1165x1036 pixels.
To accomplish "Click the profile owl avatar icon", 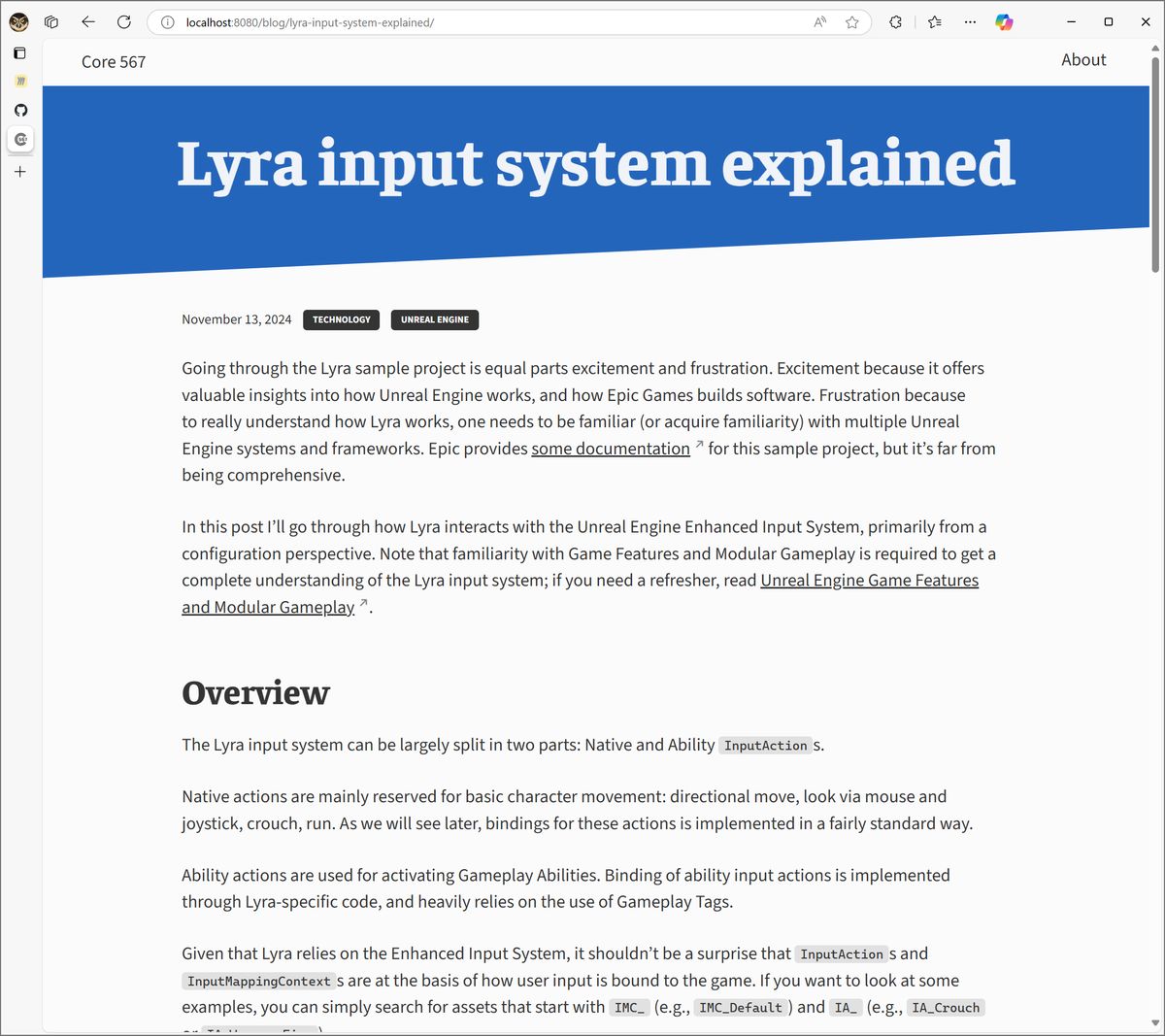I will pyautogui.click(x=19, y=21).
